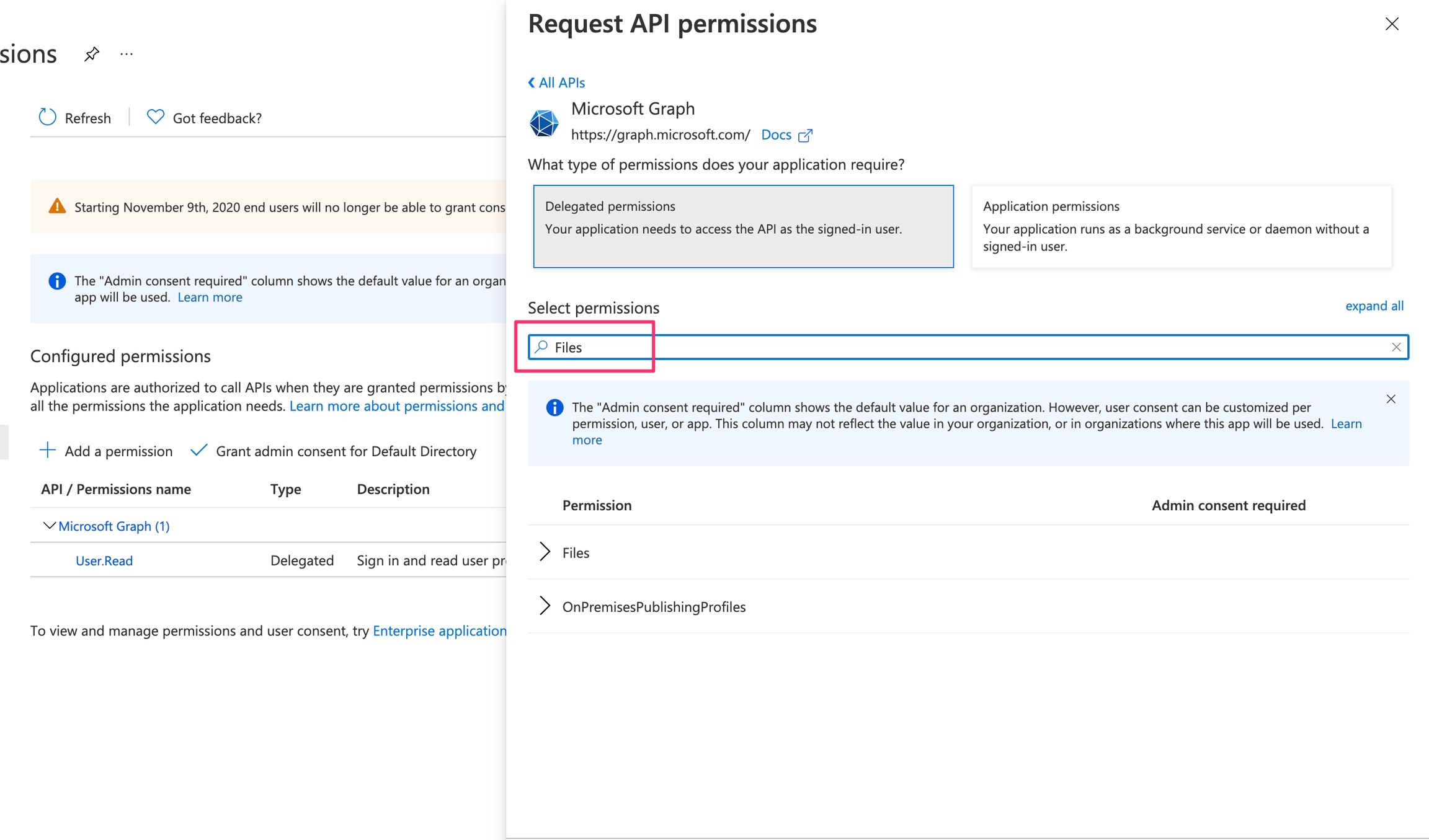Go back to All APIs
The width and height of the screenshot is (1429, 840).
556,82
